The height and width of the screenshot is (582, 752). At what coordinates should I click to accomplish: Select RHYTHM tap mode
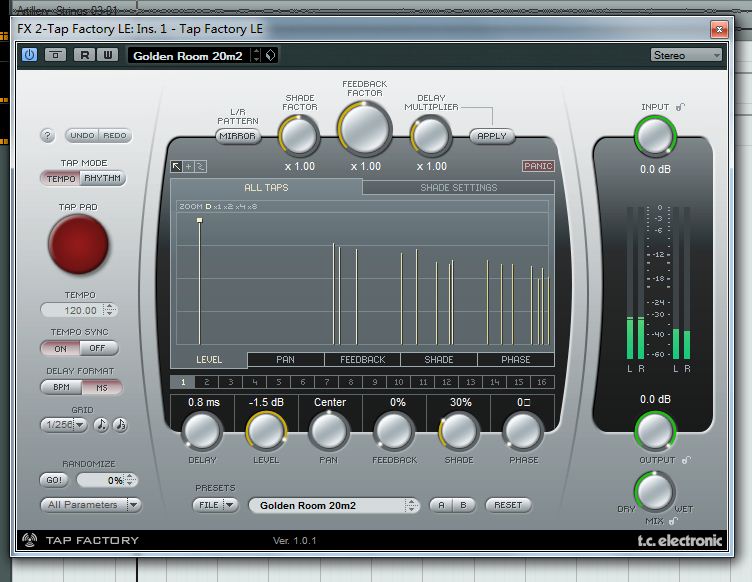point(103,178)
